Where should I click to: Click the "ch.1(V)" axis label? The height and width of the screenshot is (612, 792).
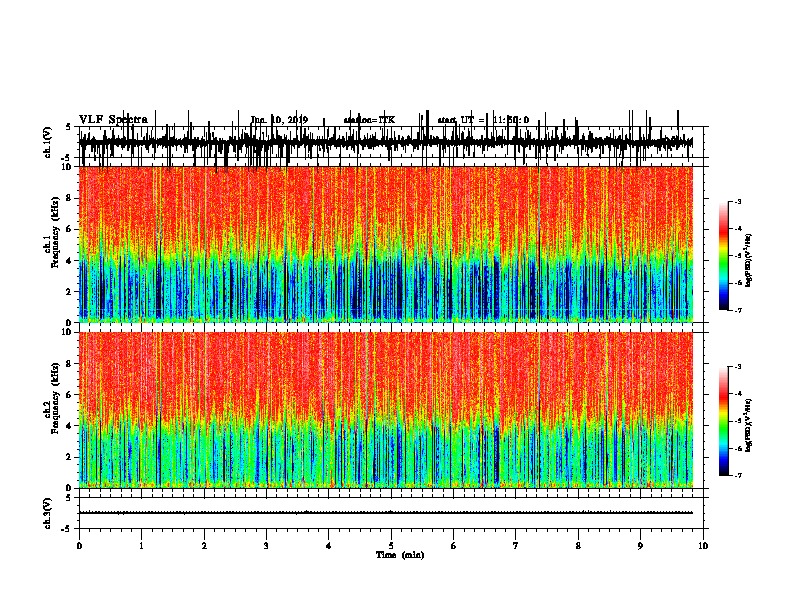pyautogui.click(x=48, y=142)
